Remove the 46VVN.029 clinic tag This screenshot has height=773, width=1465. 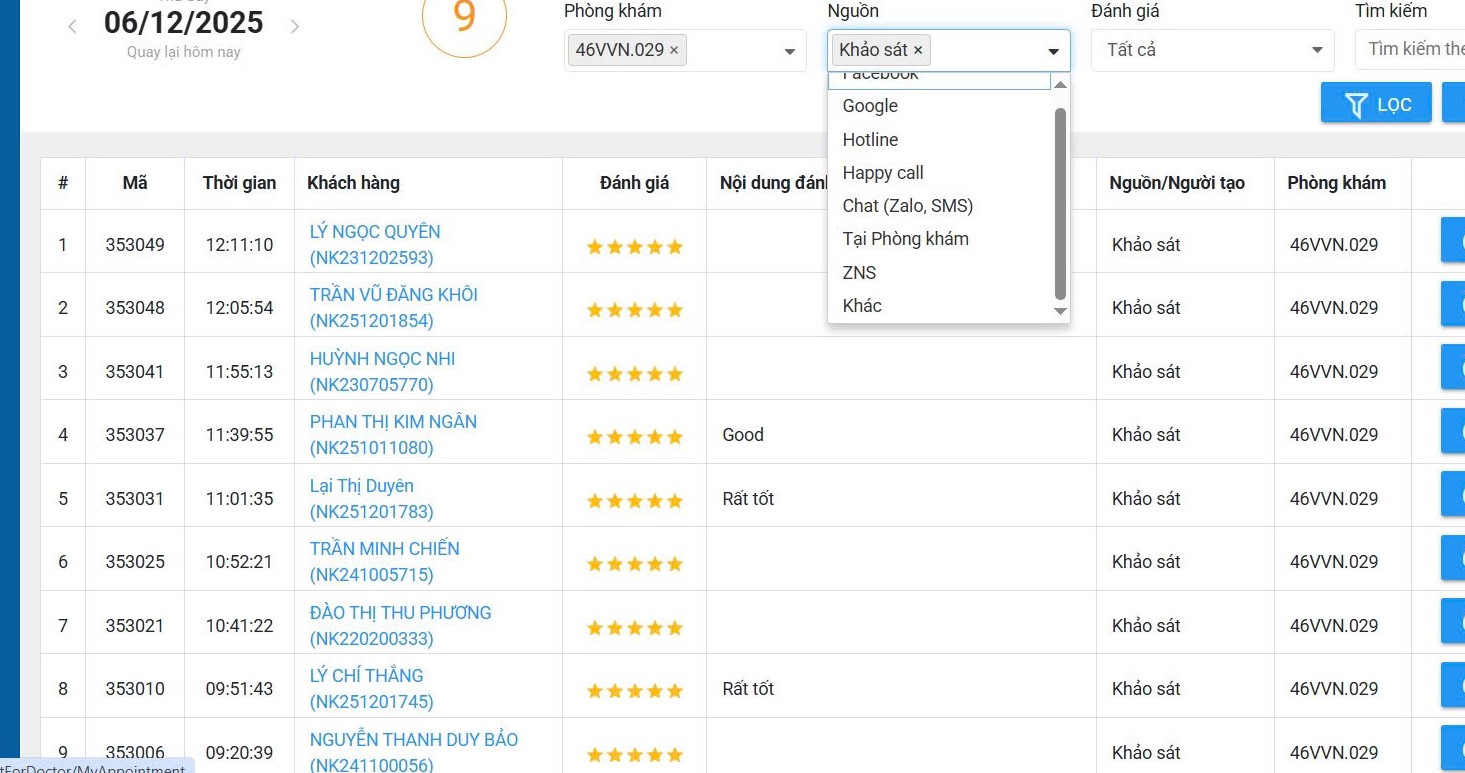click(674, 50)
